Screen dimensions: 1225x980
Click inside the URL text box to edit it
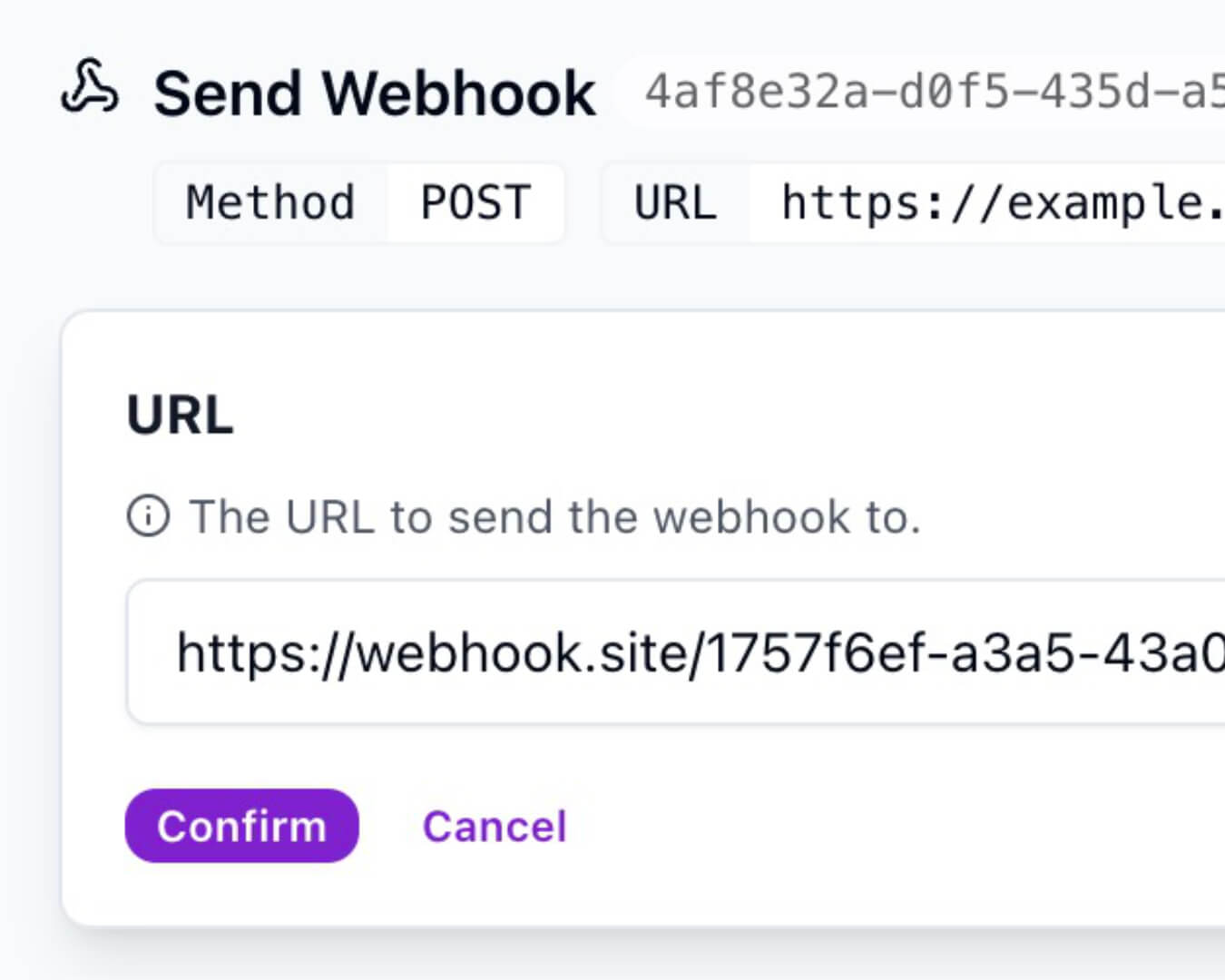(635, 651)
